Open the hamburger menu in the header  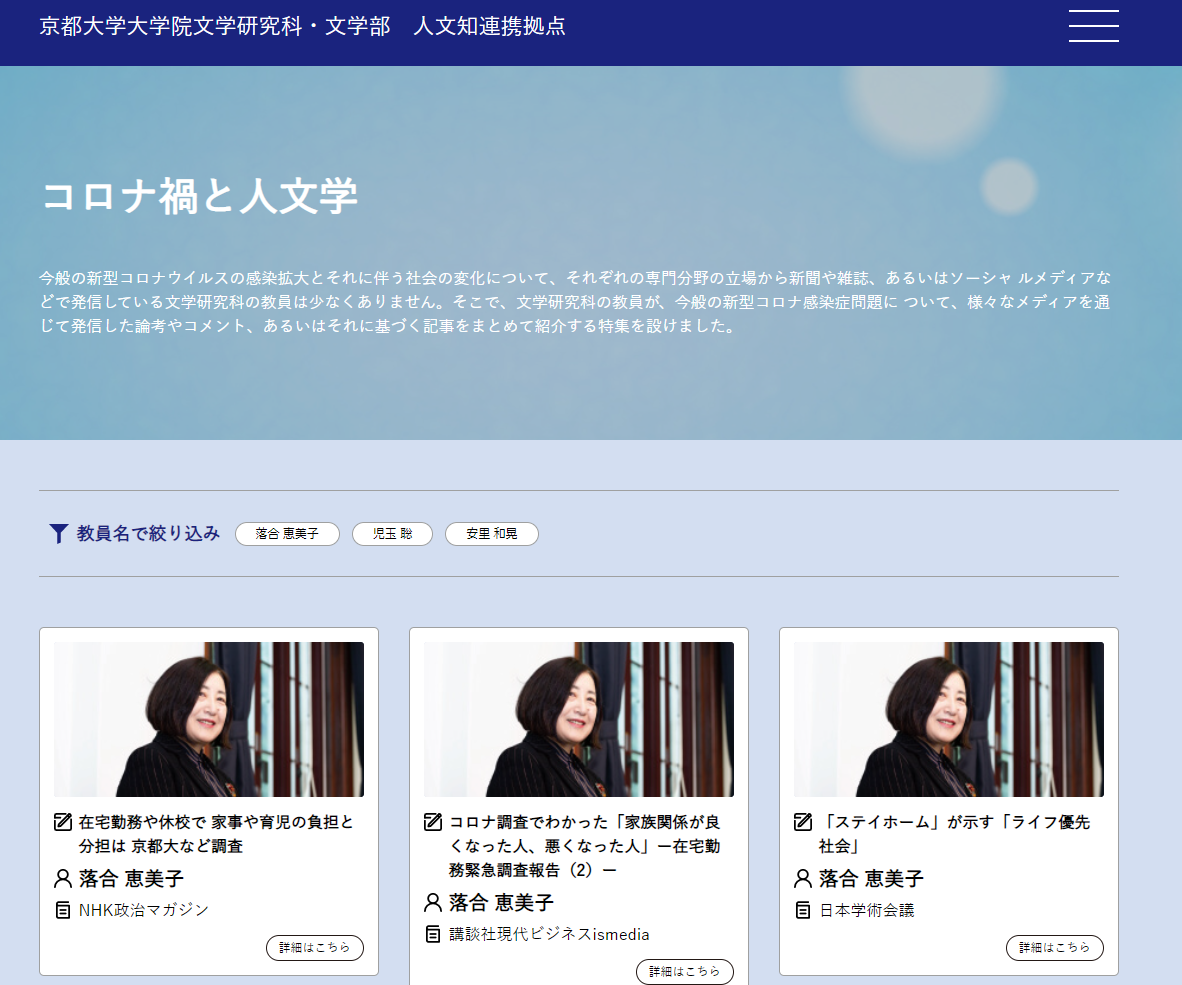point(1093,26)
